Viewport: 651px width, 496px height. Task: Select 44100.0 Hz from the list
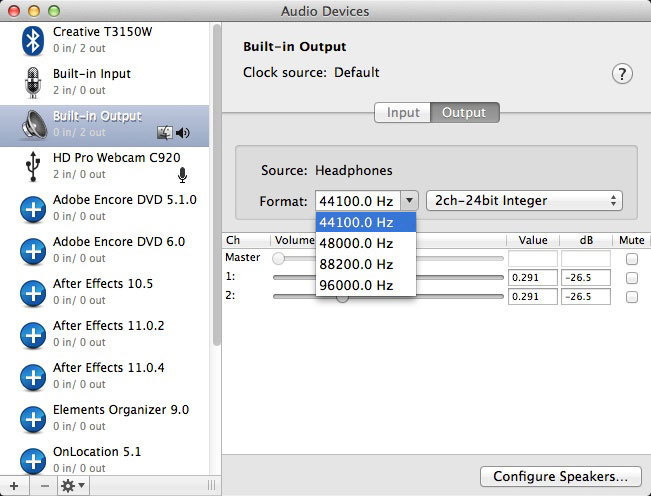point(366,222)
